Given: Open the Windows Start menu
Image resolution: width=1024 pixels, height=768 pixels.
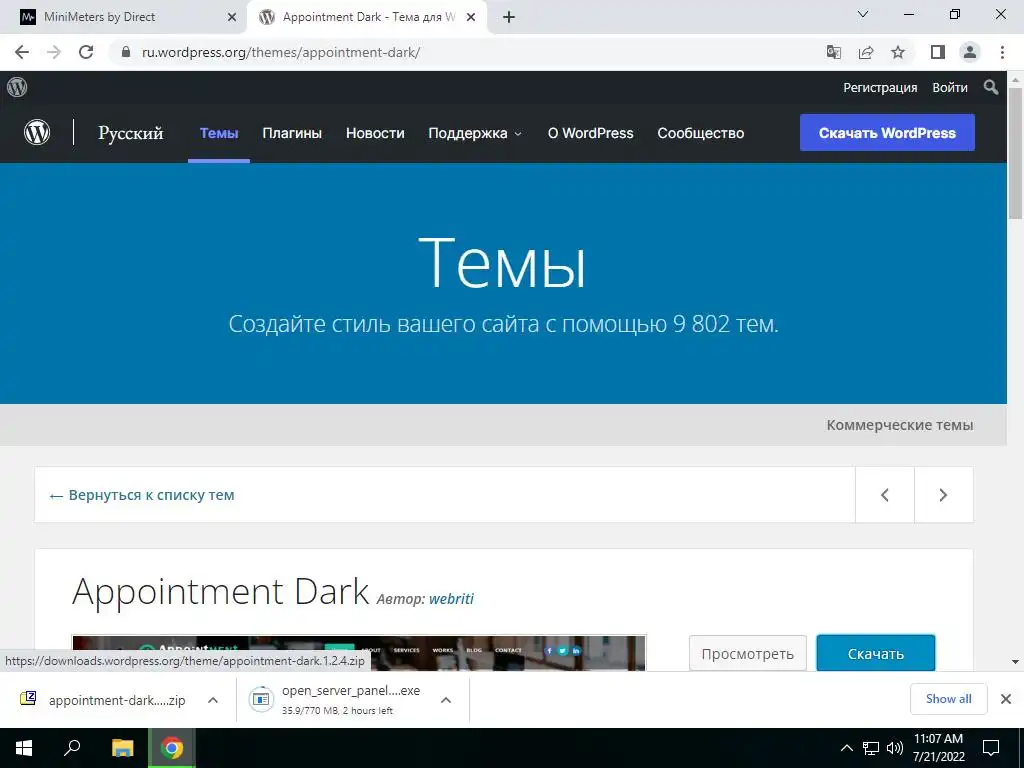Looking at the screenshot, I should coord(24,748).
